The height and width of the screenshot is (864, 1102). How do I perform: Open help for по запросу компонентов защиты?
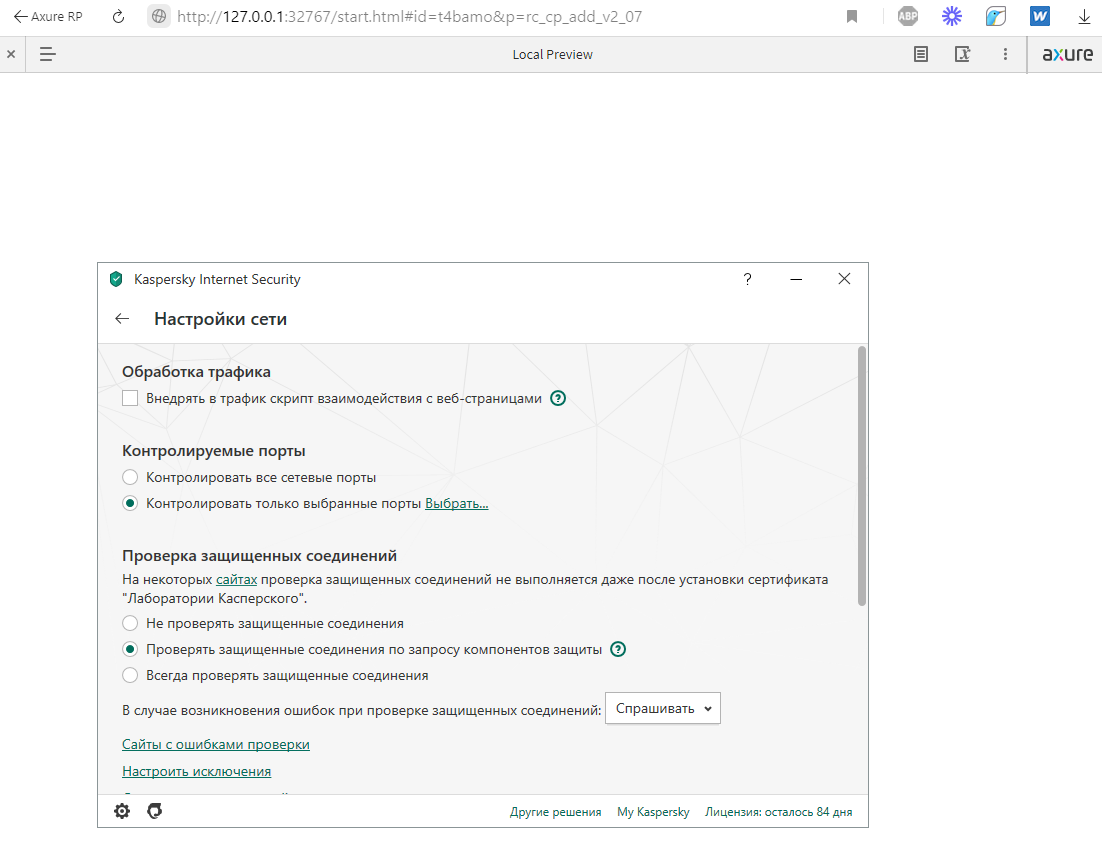(618, 650)
